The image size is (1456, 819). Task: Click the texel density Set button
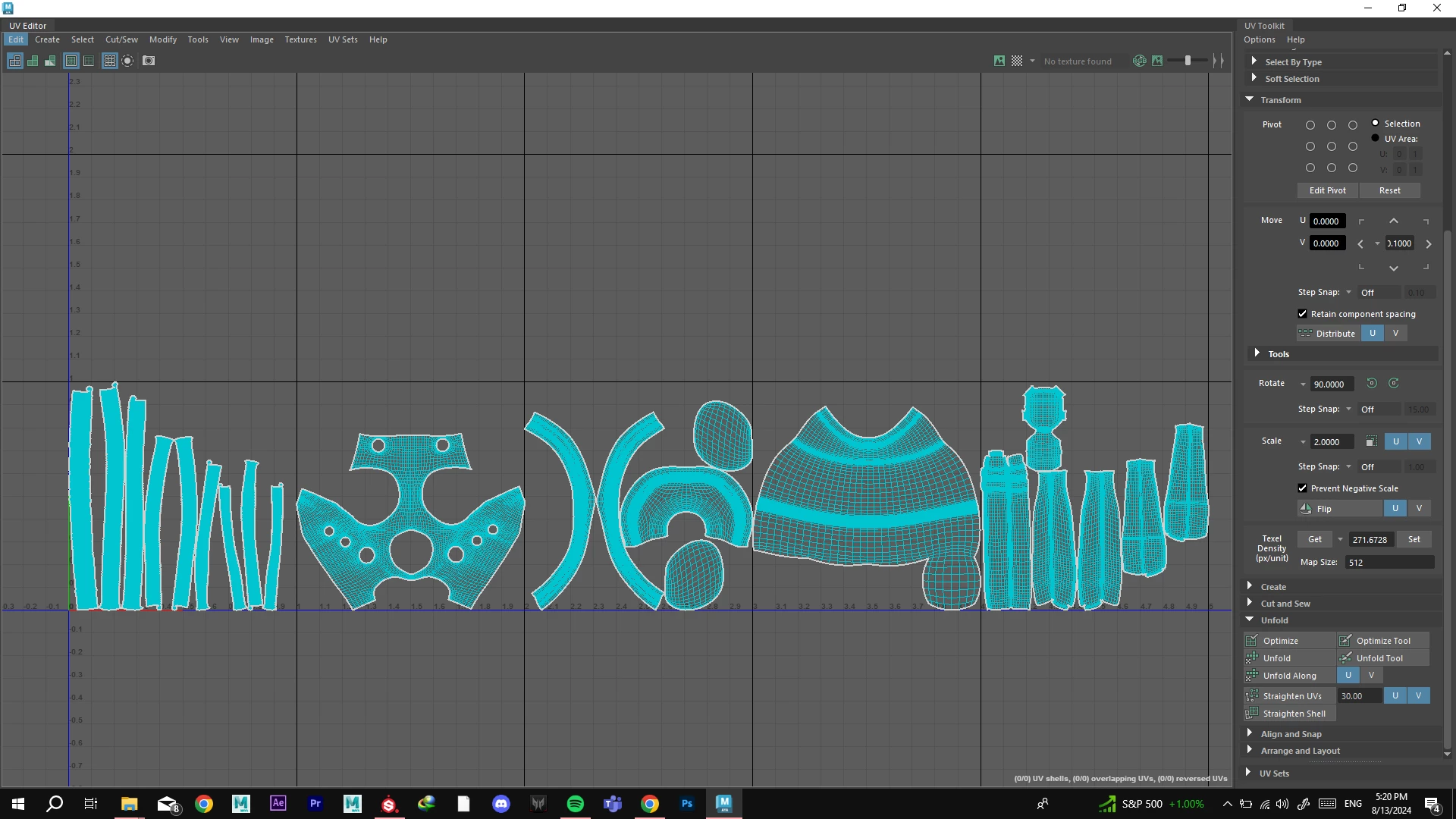tap(1414, 539)
